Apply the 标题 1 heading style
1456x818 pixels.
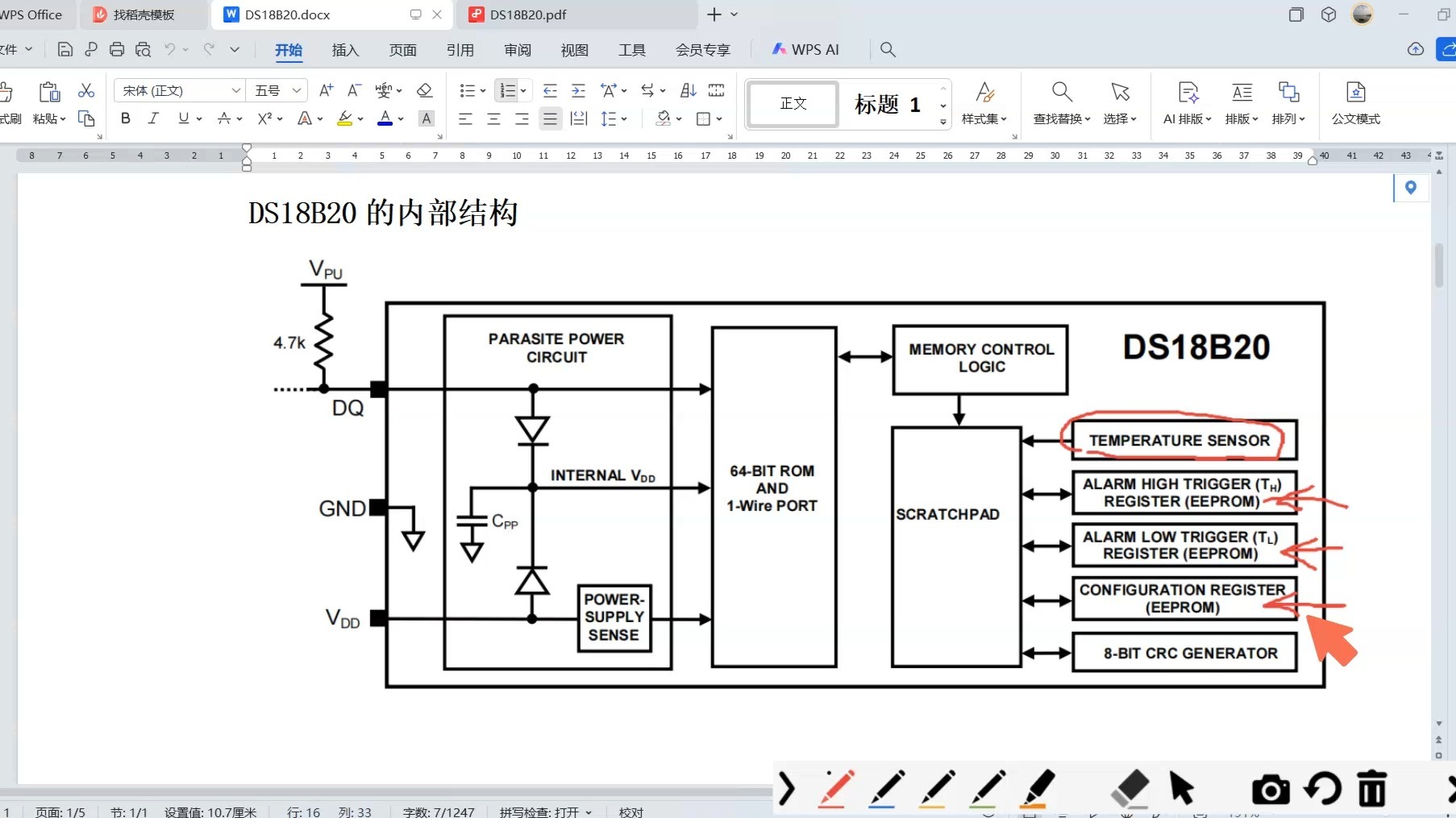[887, 104]
